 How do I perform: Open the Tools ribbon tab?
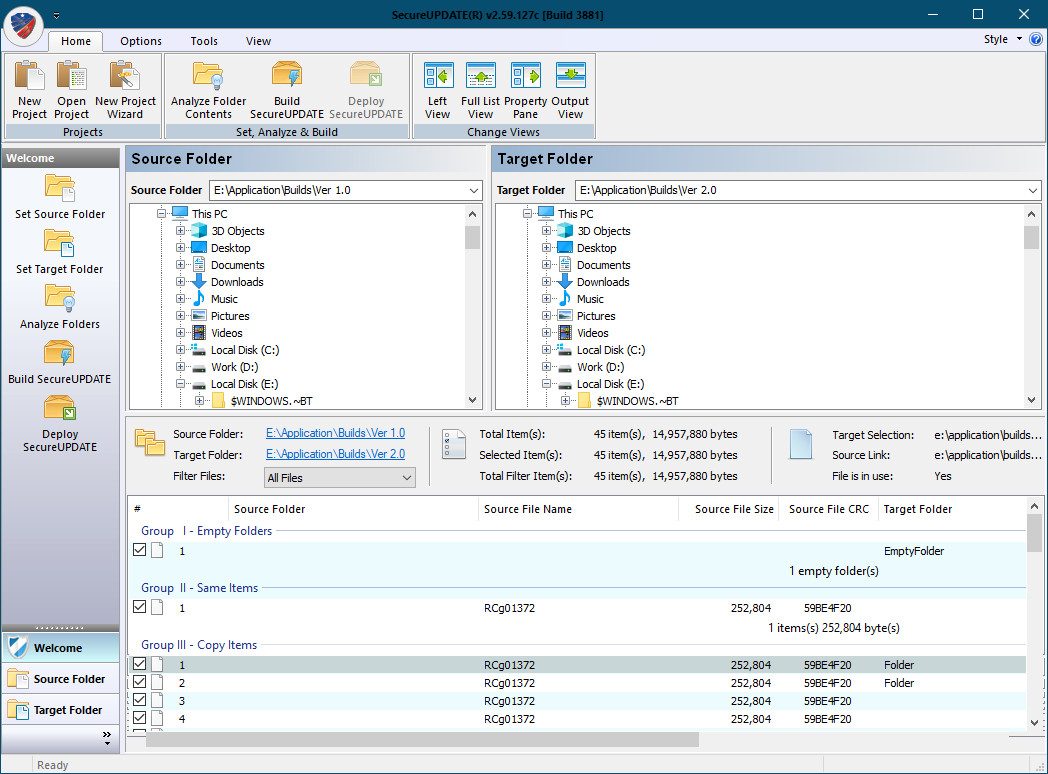[x=204, y=41]
